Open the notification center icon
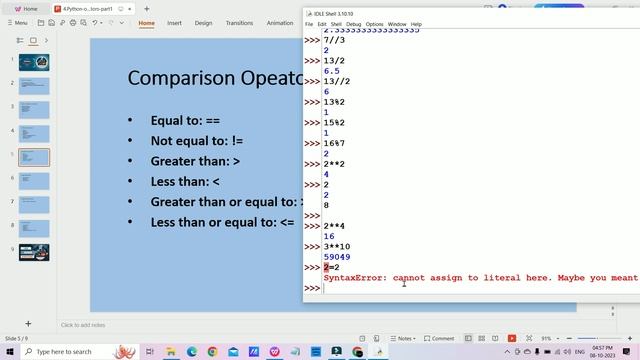640x360 pixels. point(627,351)
